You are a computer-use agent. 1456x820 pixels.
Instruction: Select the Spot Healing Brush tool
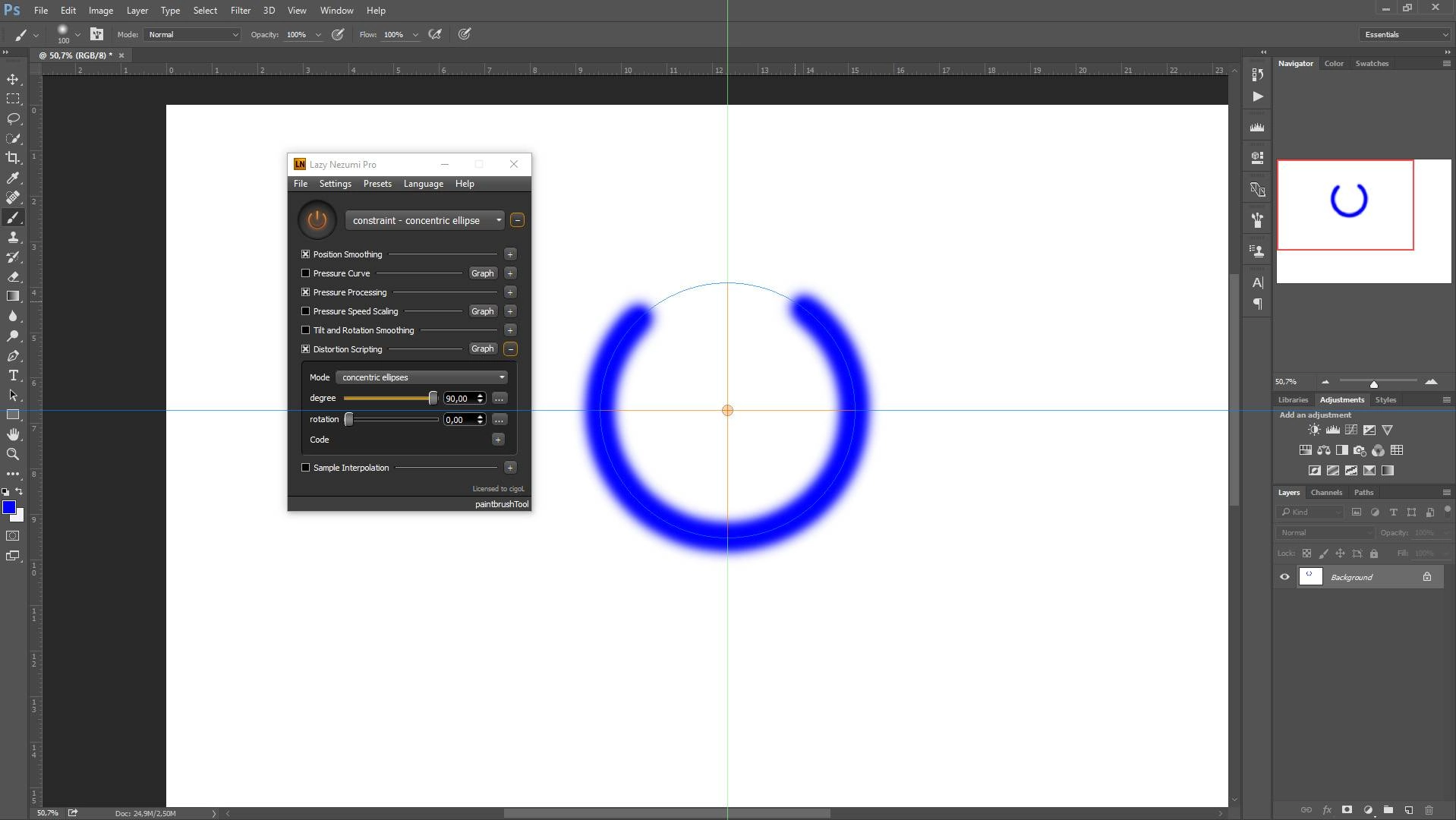(x=13, y=197)
